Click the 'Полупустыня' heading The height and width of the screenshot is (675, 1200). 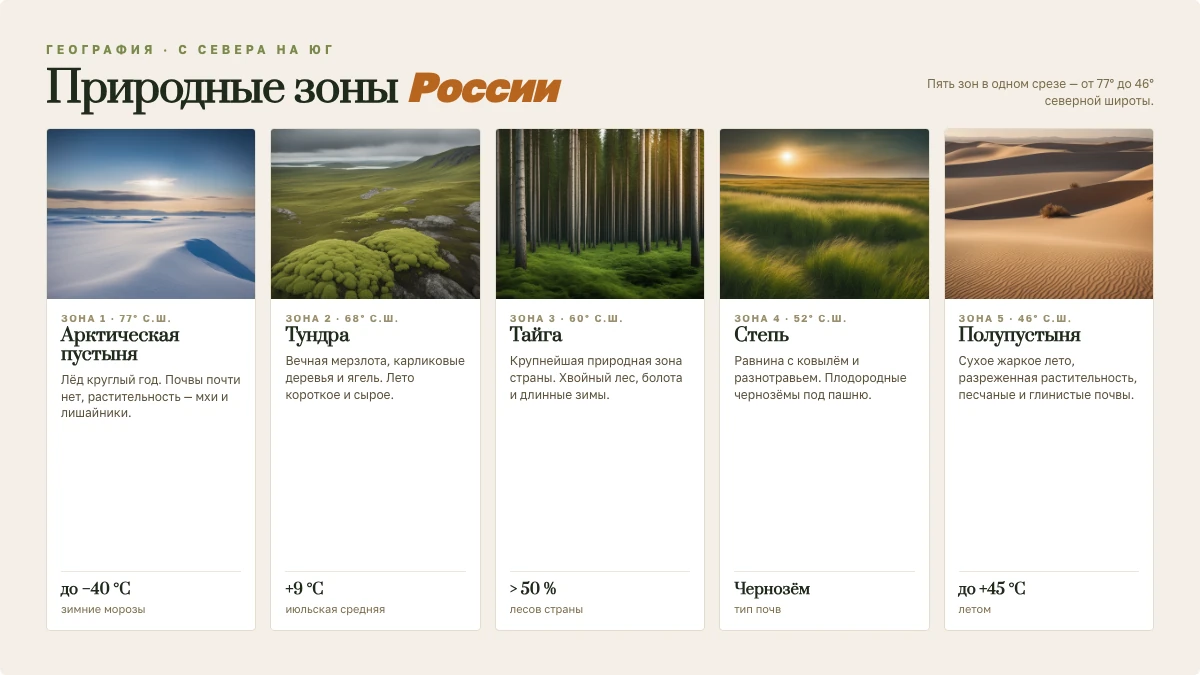point(1019,335)
